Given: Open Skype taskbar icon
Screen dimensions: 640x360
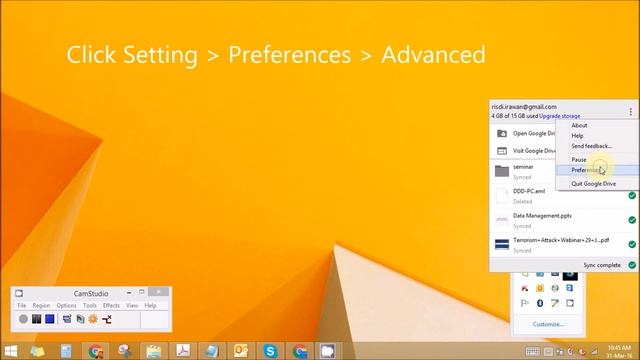Looking at the screenshot, I should [270, 351].
